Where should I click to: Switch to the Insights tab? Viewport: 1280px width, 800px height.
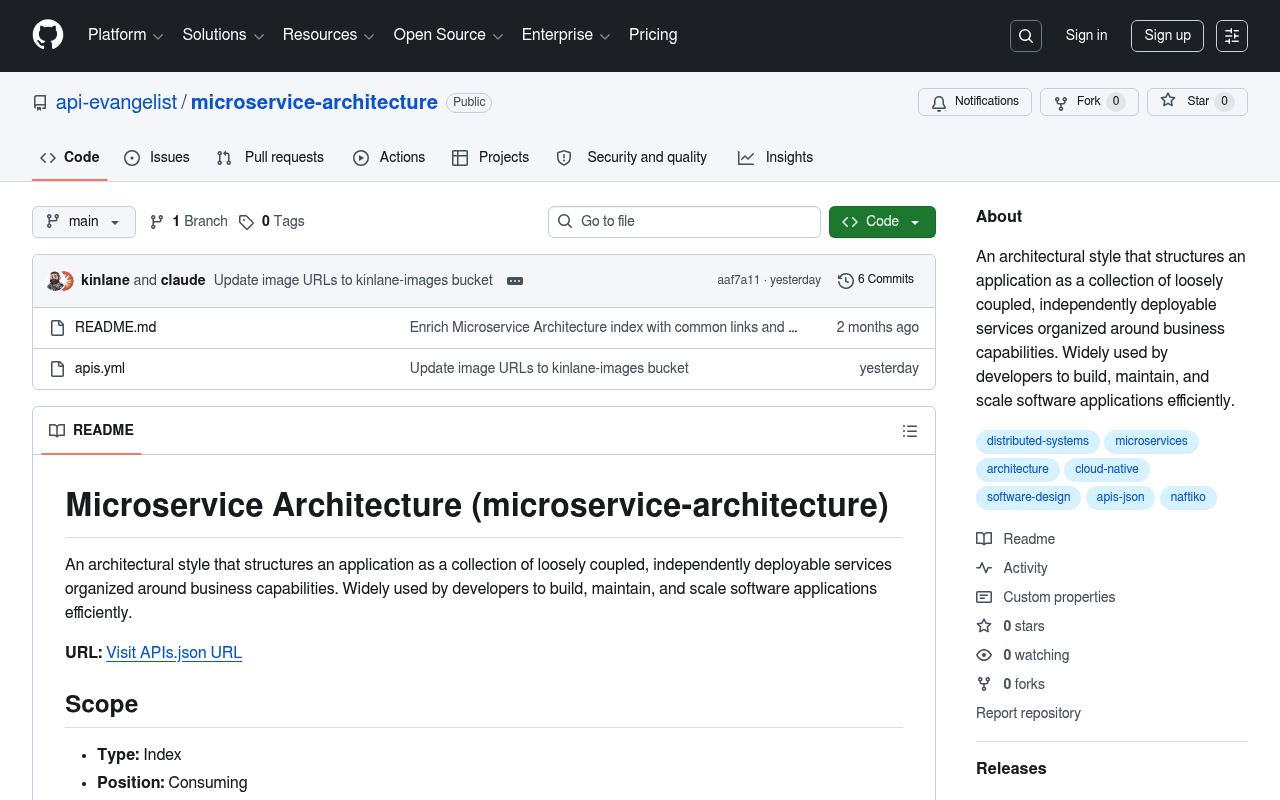coord(775,158)
